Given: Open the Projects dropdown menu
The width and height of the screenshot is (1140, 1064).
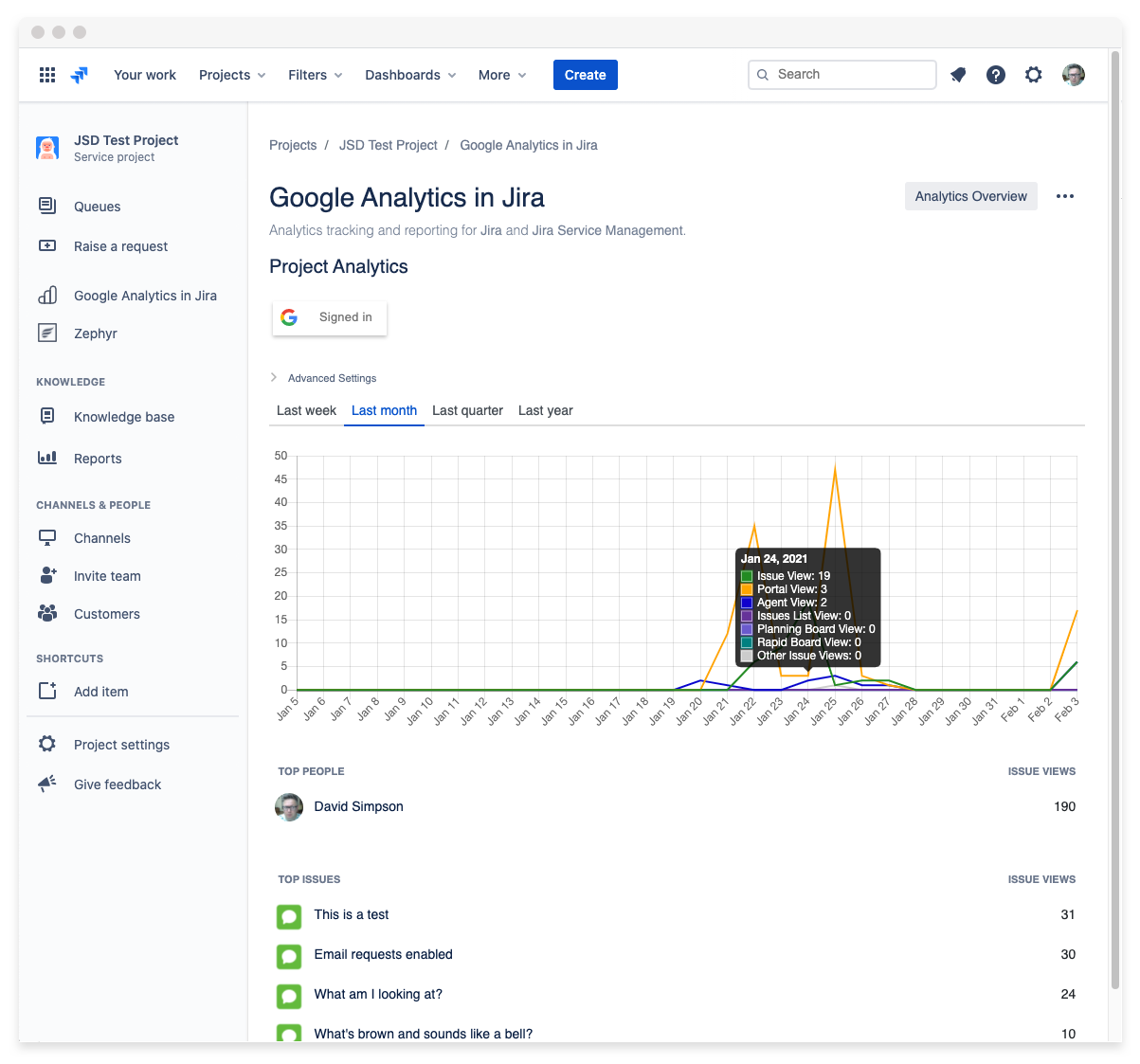Looking at the screenshot, I should pos(232,75).
